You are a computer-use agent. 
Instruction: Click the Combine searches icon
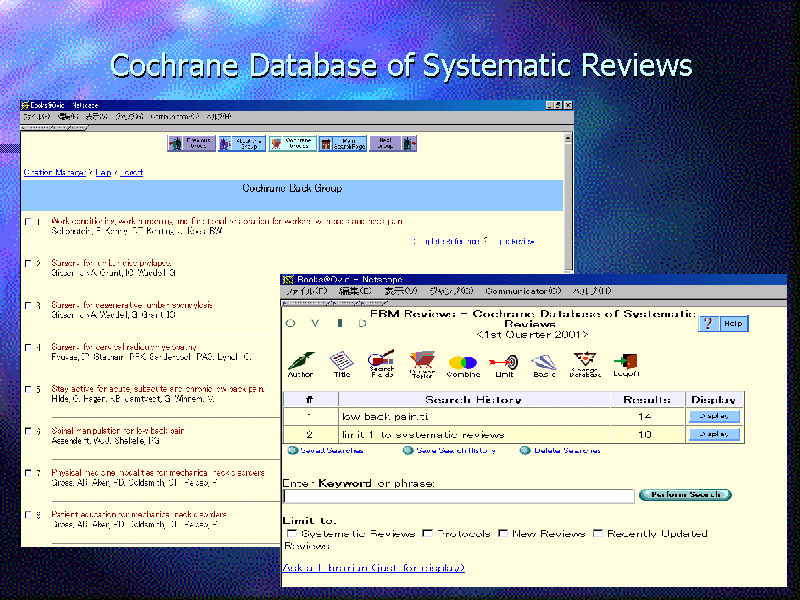click(x=463, y=362)
